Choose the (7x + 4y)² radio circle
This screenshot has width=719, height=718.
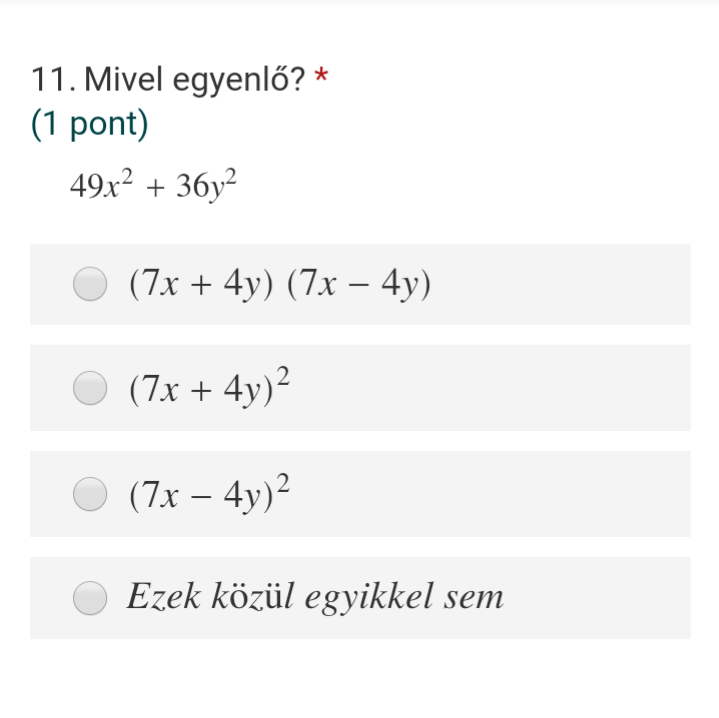(90, 388)
